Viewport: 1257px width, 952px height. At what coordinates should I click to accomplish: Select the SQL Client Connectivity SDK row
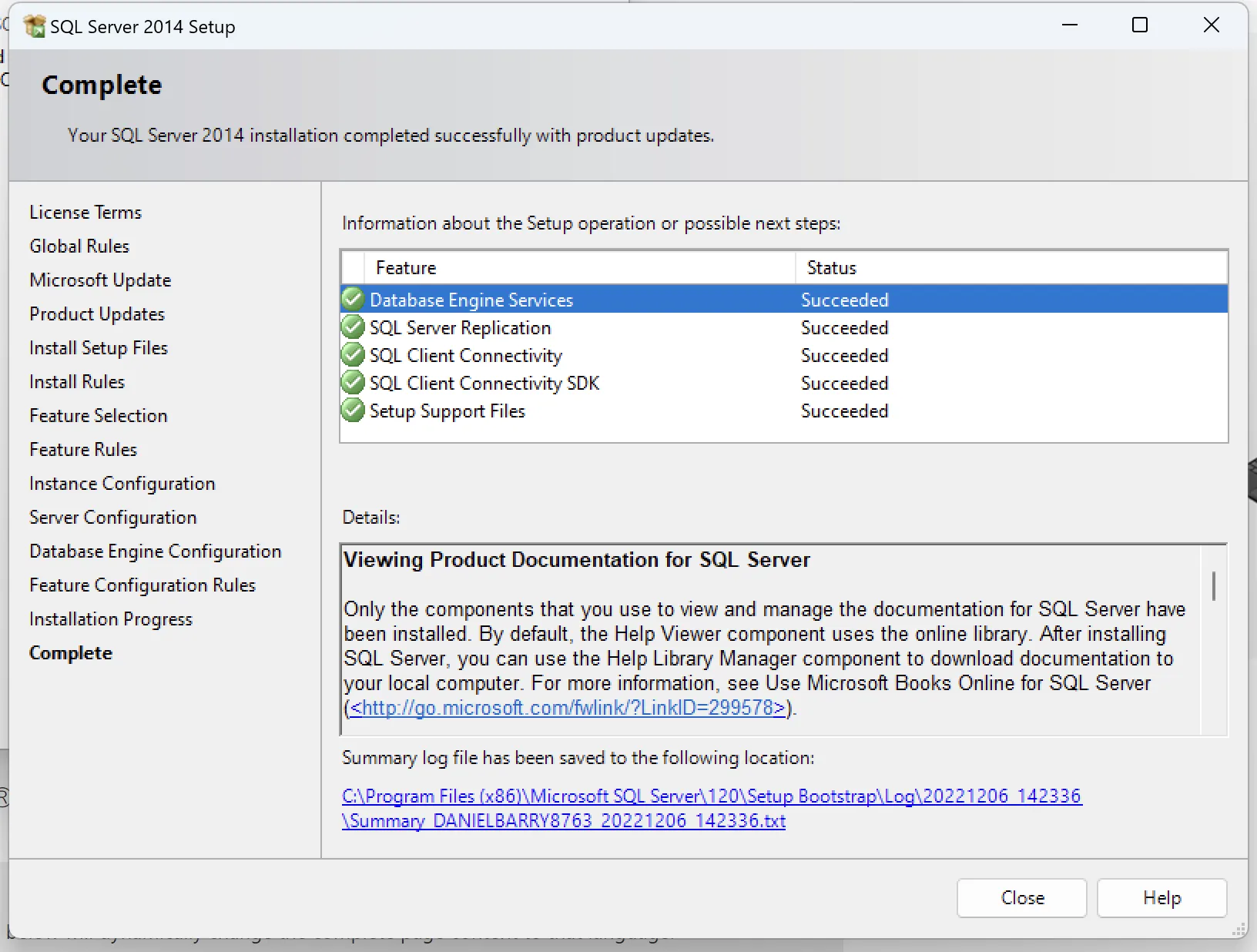point(784,383)
